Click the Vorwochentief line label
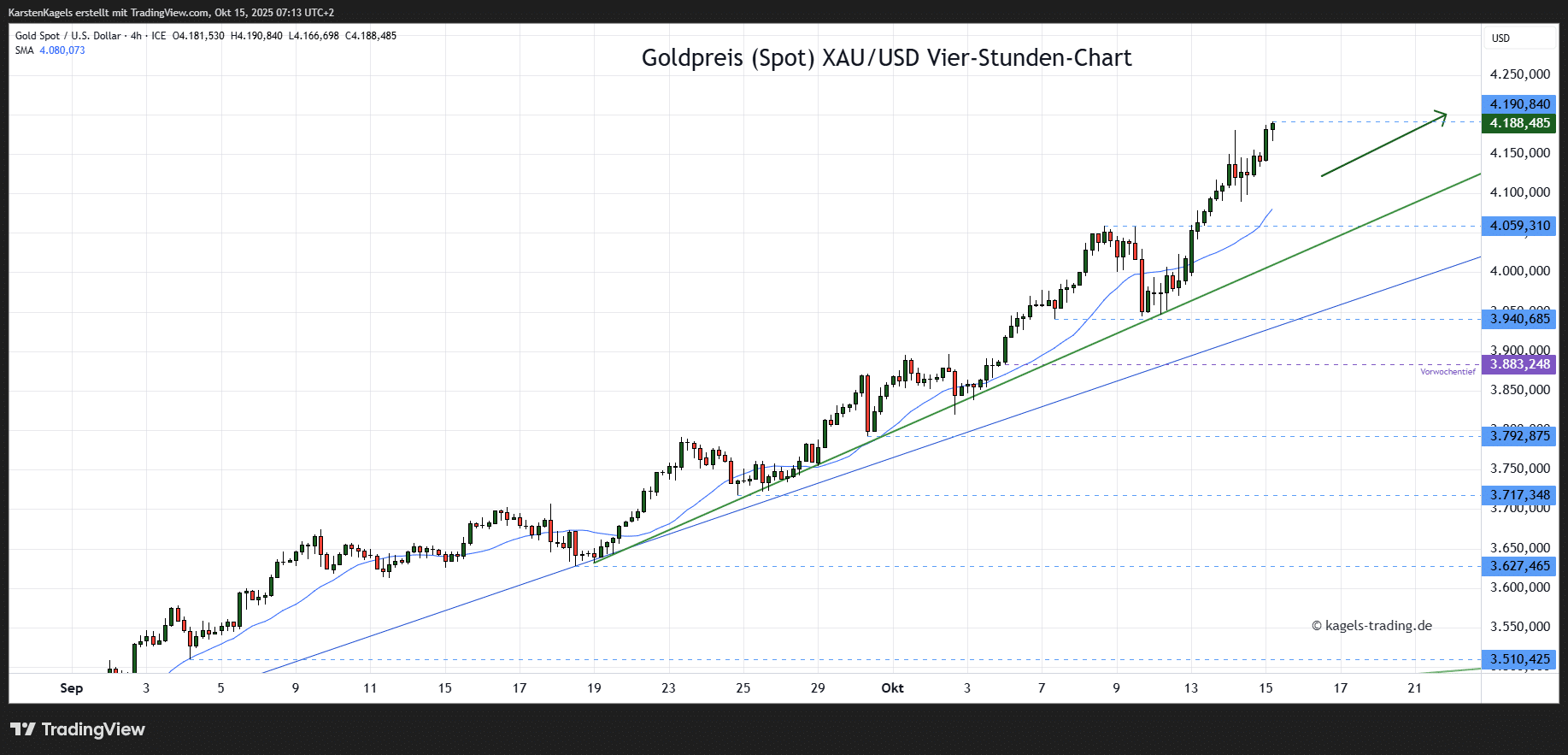1568x755 pixels. [x=1448, y=372]
